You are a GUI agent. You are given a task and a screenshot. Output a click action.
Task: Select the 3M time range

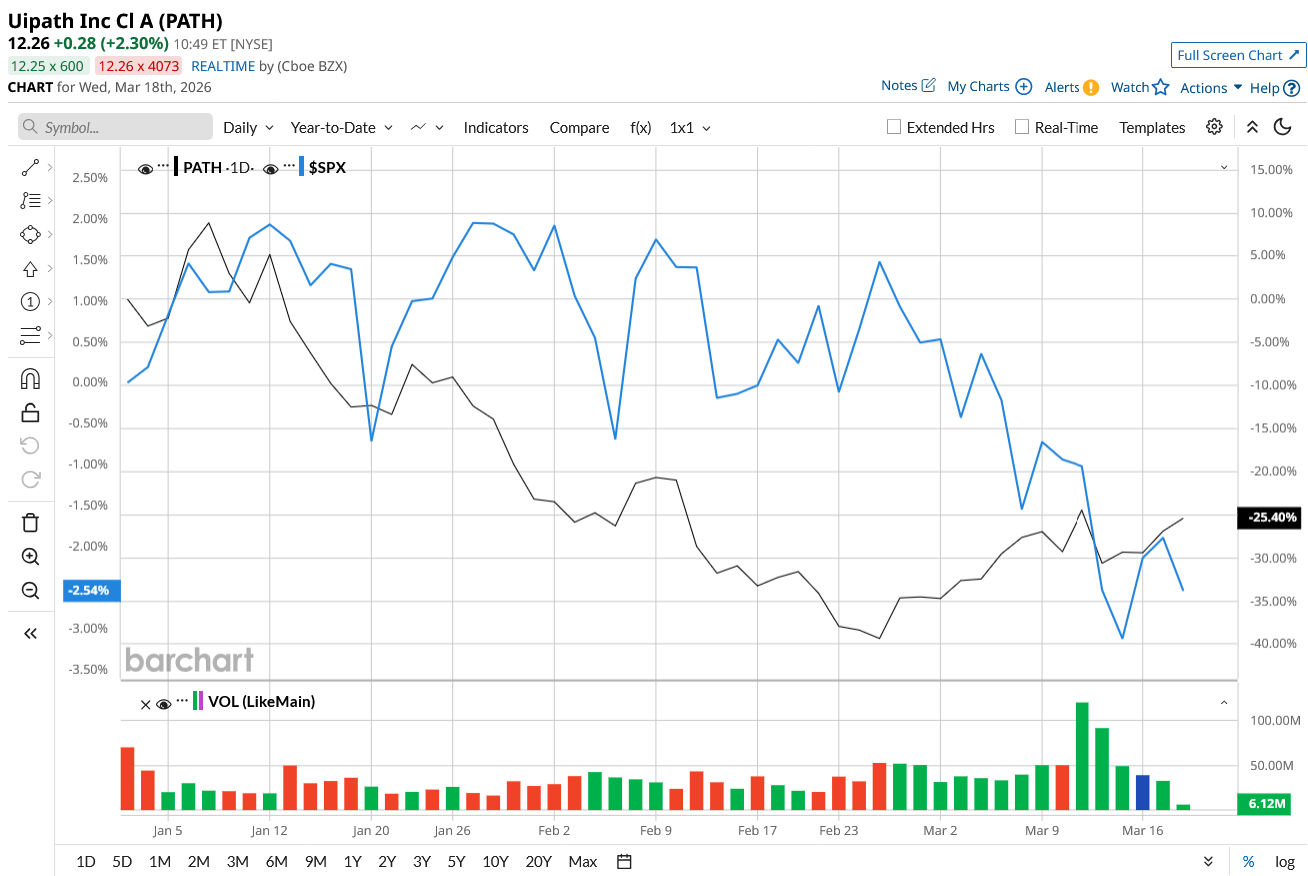point(237,861)
